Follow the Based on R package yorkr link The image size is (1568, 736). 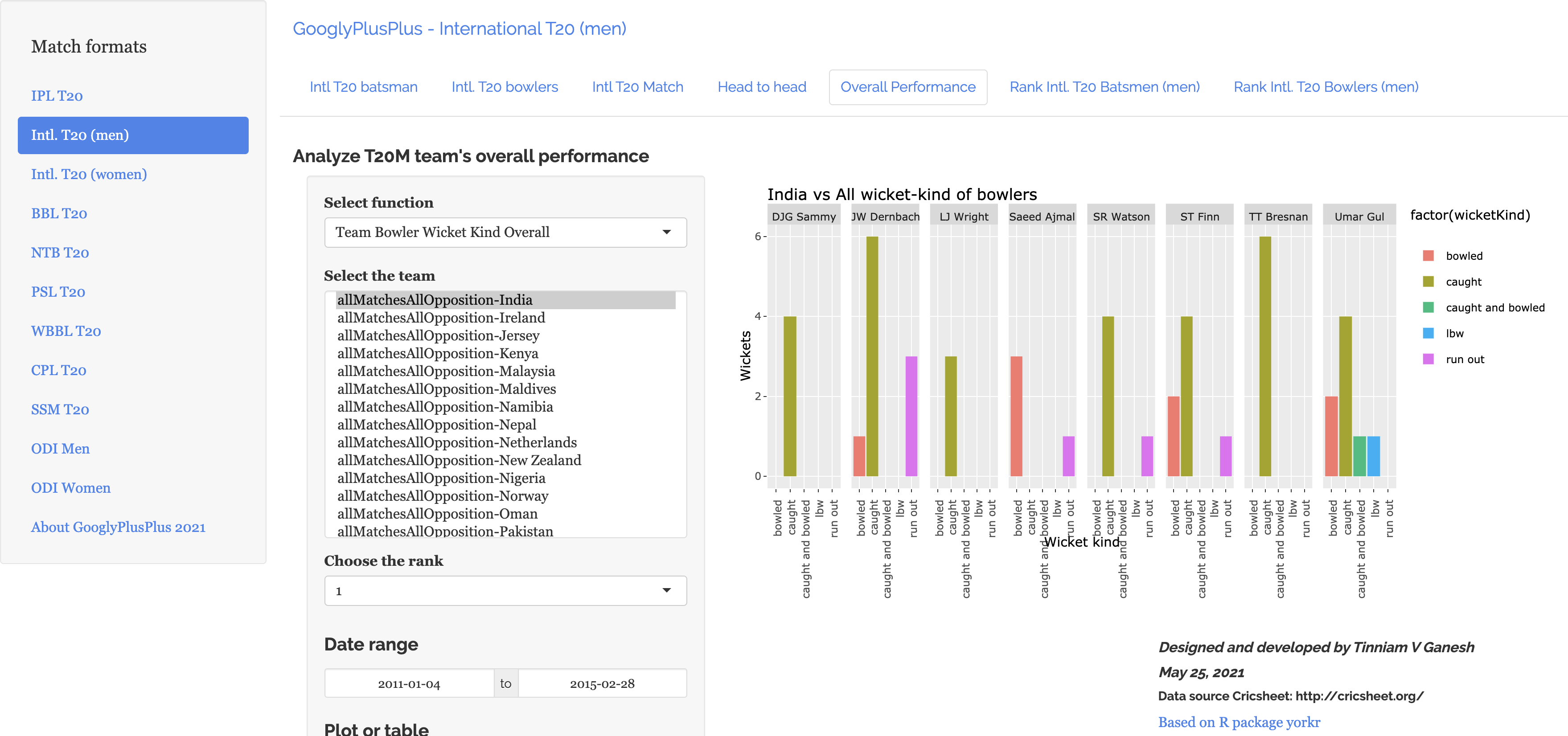click(x=1238, y=722)
